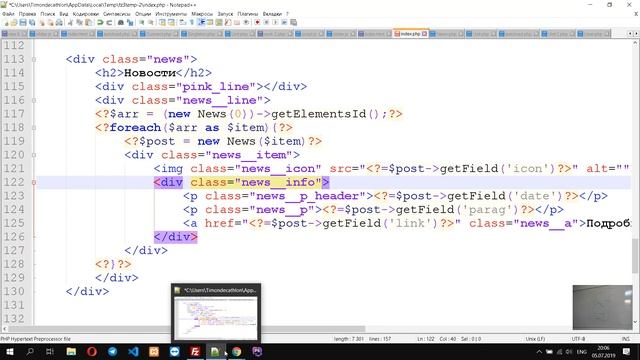Open FileZilla from taskbar

tap(195, 351)
